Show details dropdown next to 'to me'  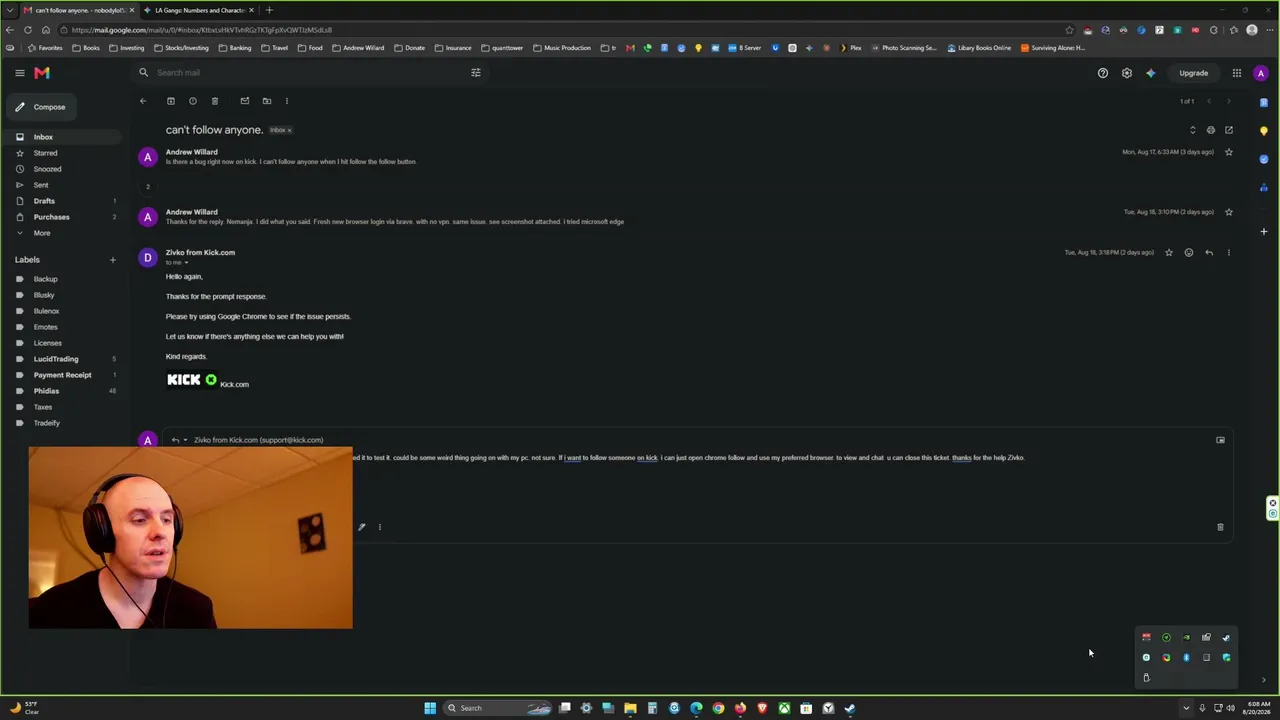tap(186, 263)
